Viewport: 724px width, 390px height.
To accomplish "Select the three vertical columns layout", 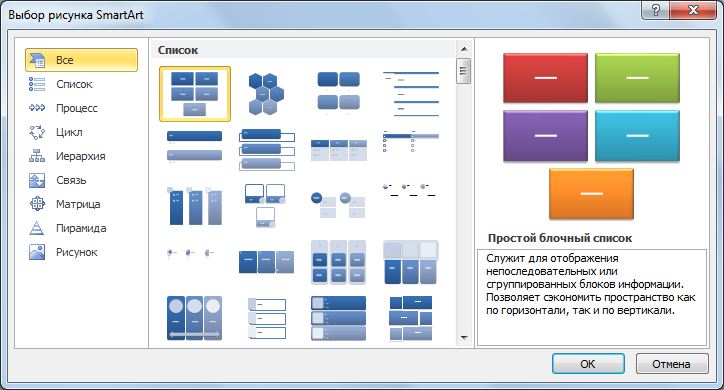I will coord(194,206).
